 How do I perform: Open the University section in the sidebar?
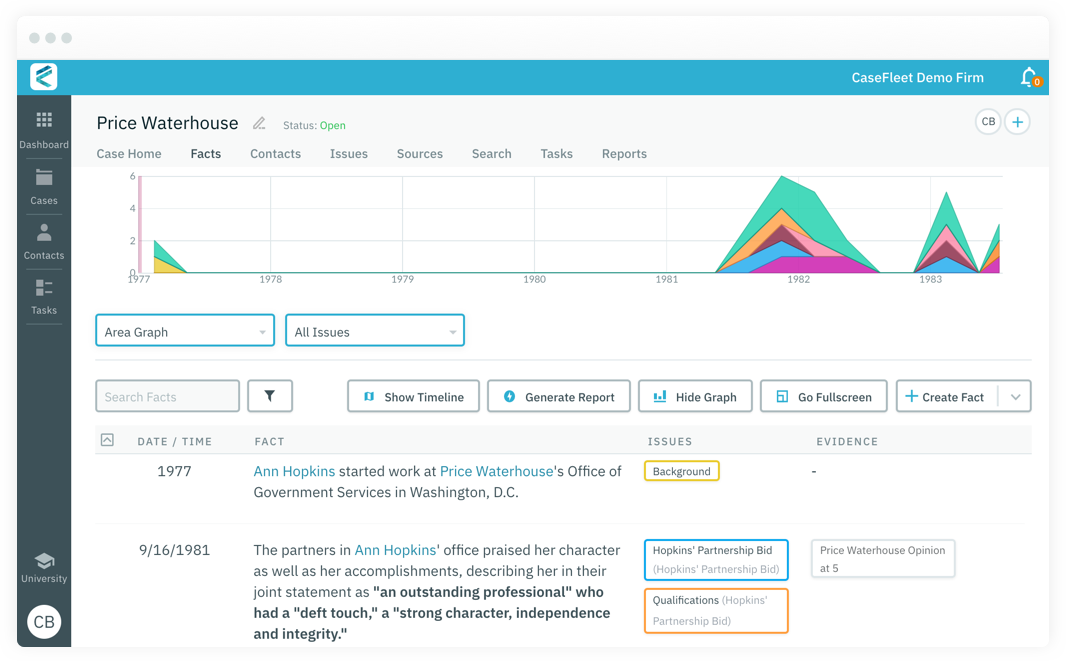[44, 565]
